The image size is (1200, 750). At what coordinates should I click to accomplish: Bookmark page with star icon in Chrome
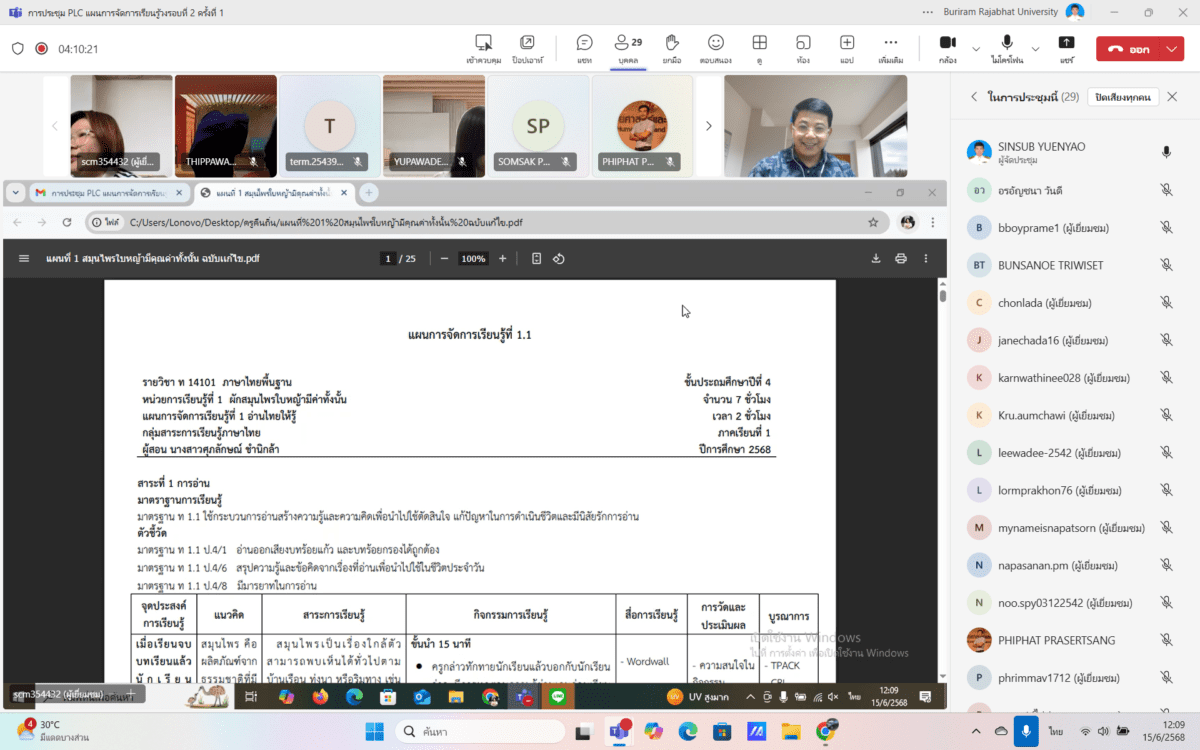873,222
